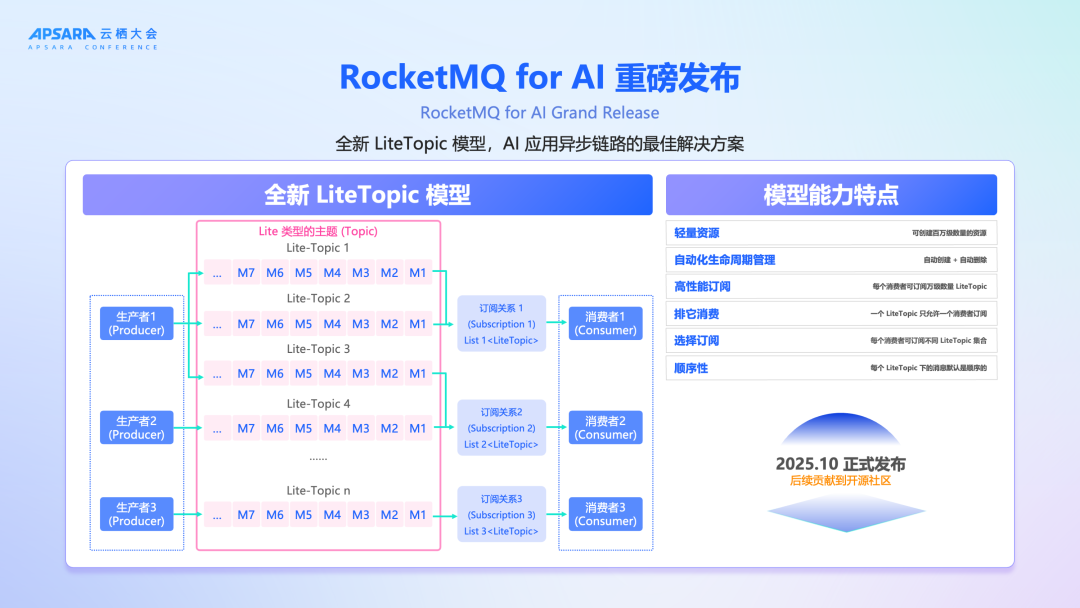Expand the 订阅关系 1 (Subscription 1) box

pos(501,323)
